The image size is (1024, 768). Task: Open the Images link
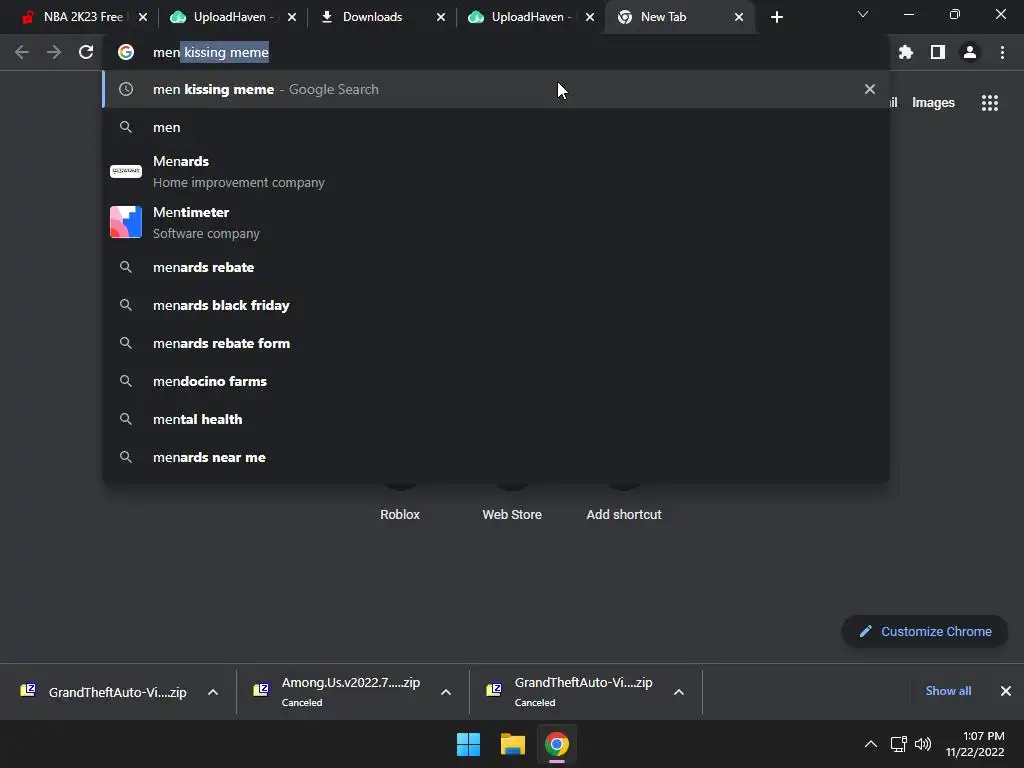pos(933,103)
